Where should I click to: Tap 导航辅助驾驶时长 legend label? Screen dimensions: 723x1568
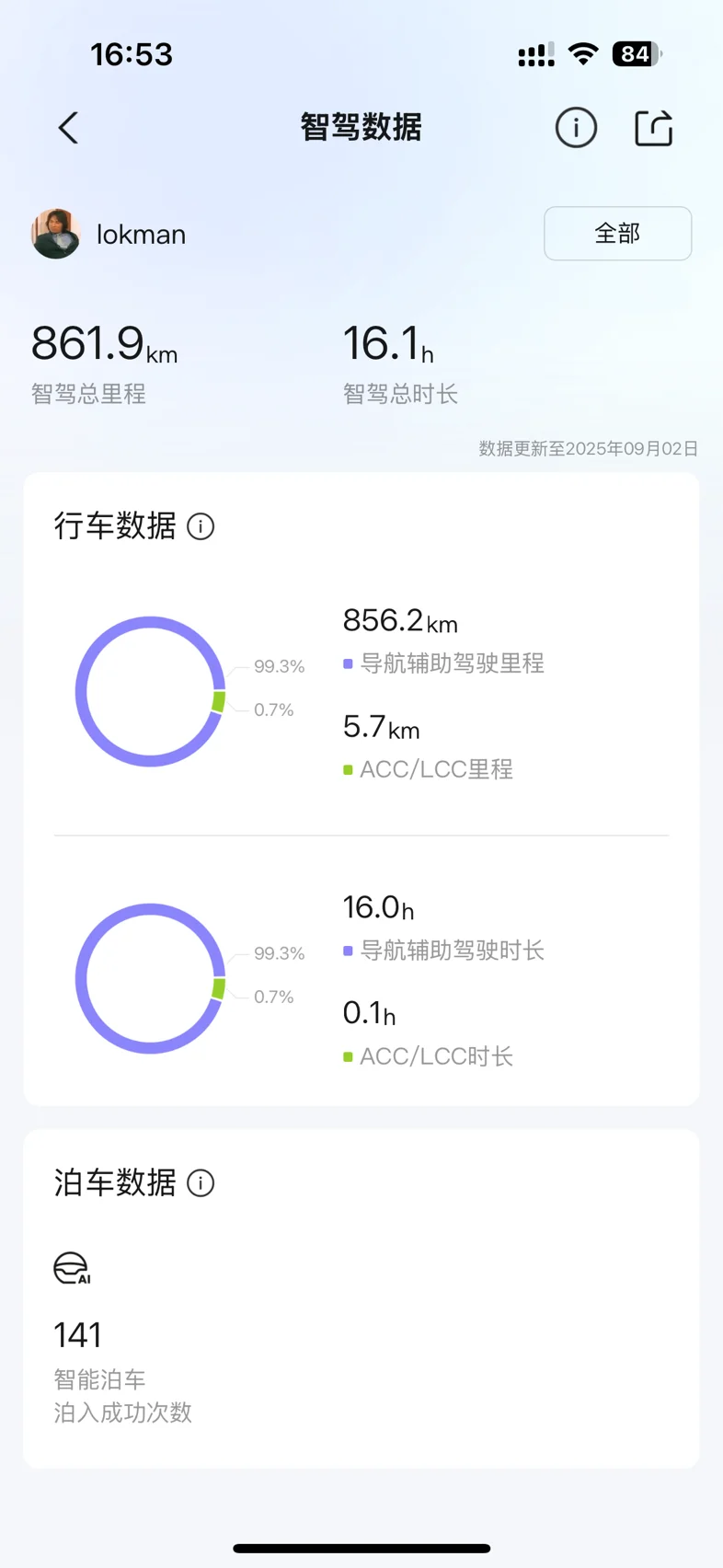pyautogui.click(x=452, y=951)
